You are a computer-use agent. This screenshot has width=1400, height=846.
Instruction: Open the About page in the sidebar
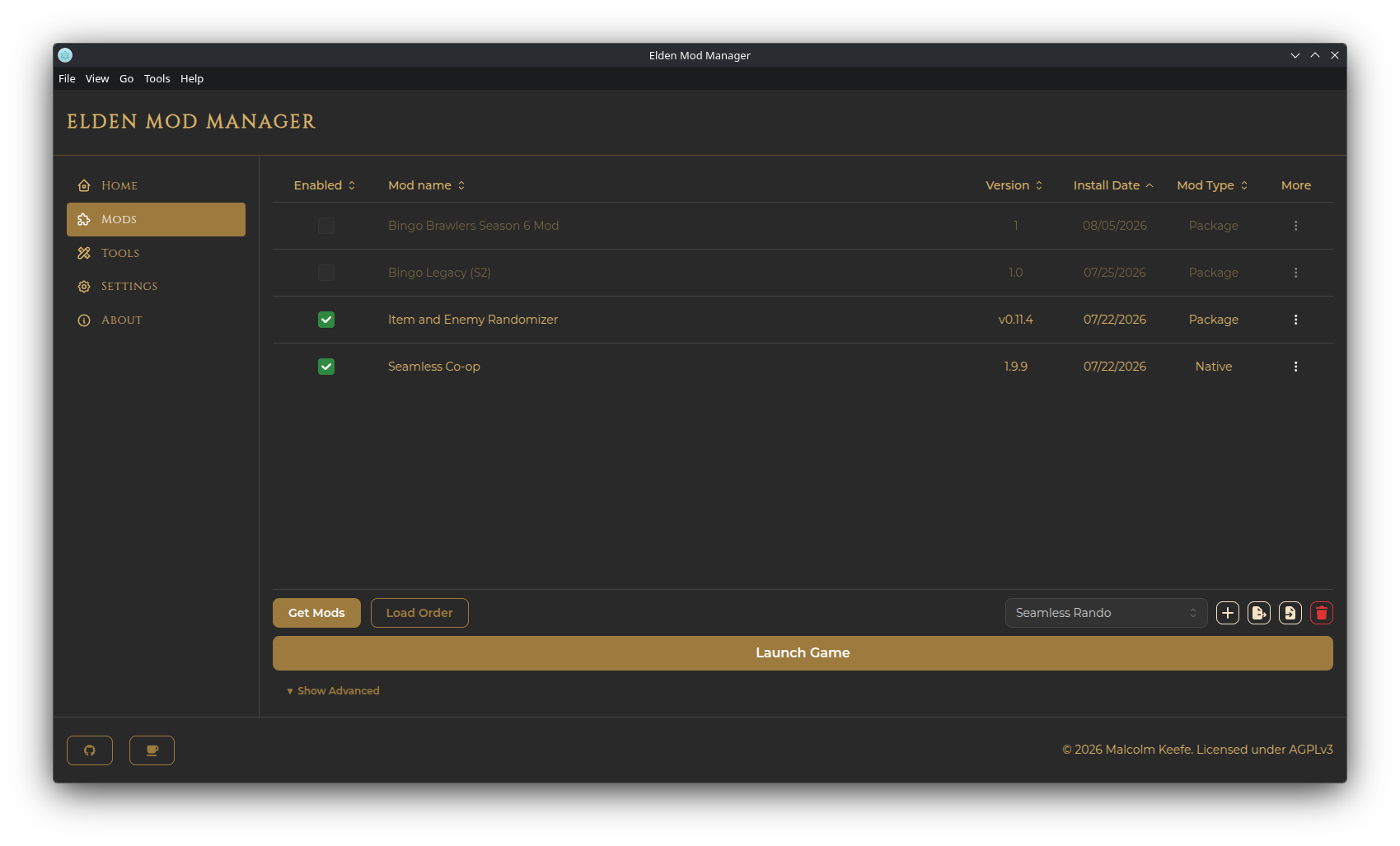(x=156, y=320)
